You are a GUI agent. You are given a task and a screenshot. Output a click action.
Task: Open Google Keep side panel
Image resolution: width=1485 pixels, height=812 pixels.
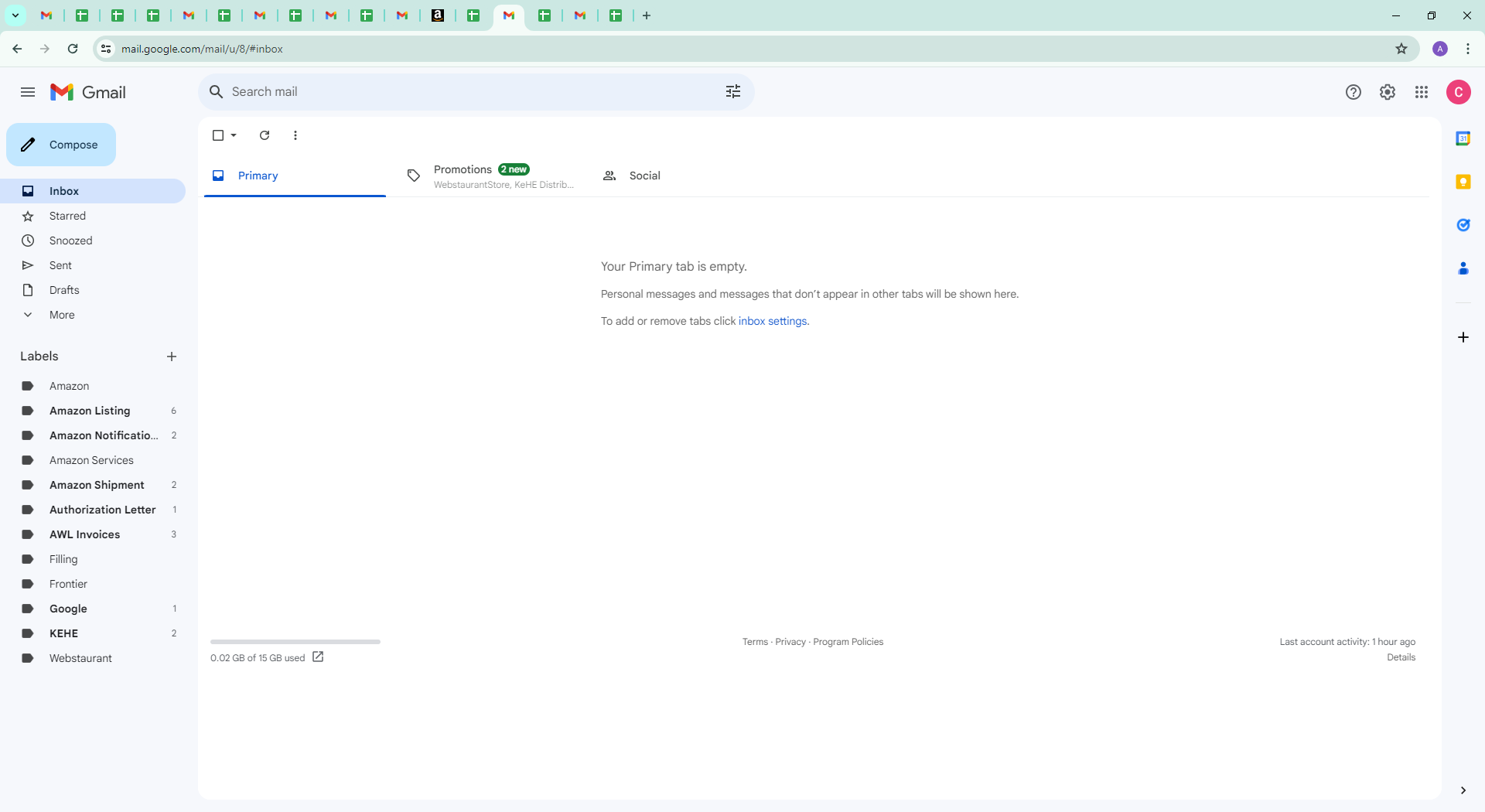point(1463,182)
